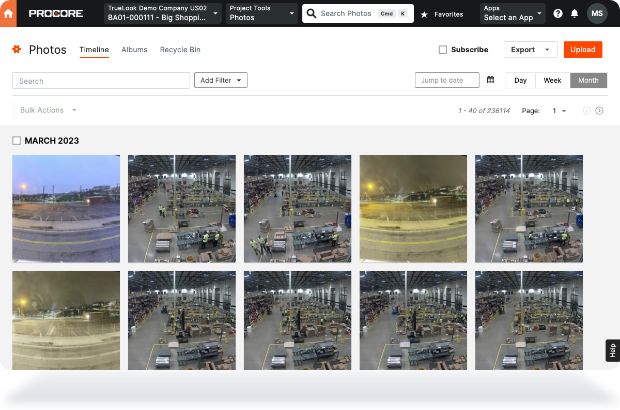Open the first-row rightmost warehouse photo
The image size is (620, 410).
click(529, 209)
